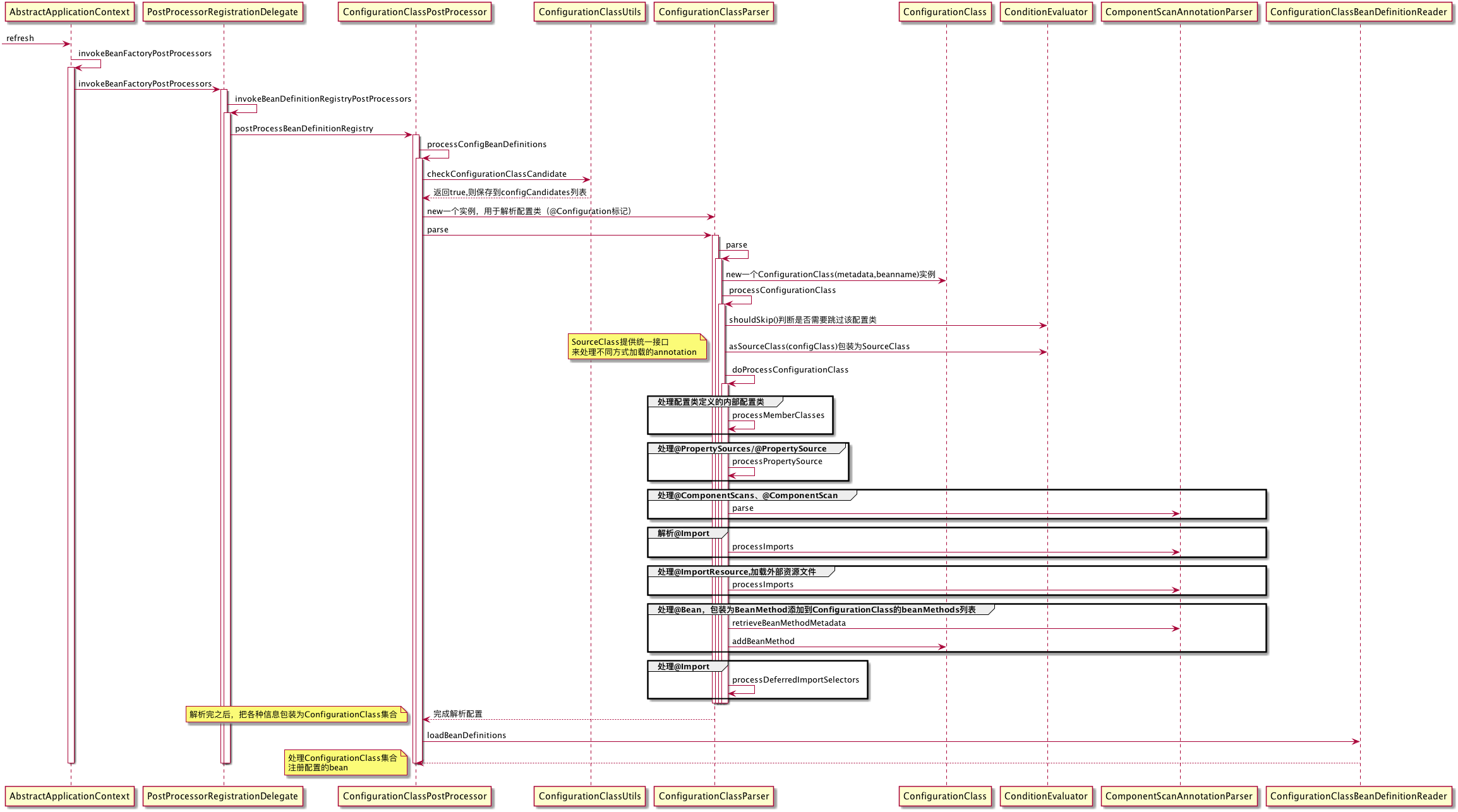Select the 'retrieveBeanMethodMetadata' message label
Screen dimensions: 1458x812
pos(788,623)
